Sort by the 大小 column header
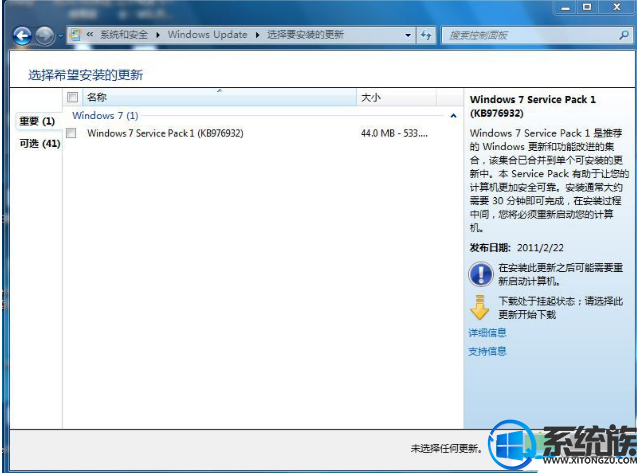Image resolution: width=637 pixels, height=473 pixels. (396, 98)
